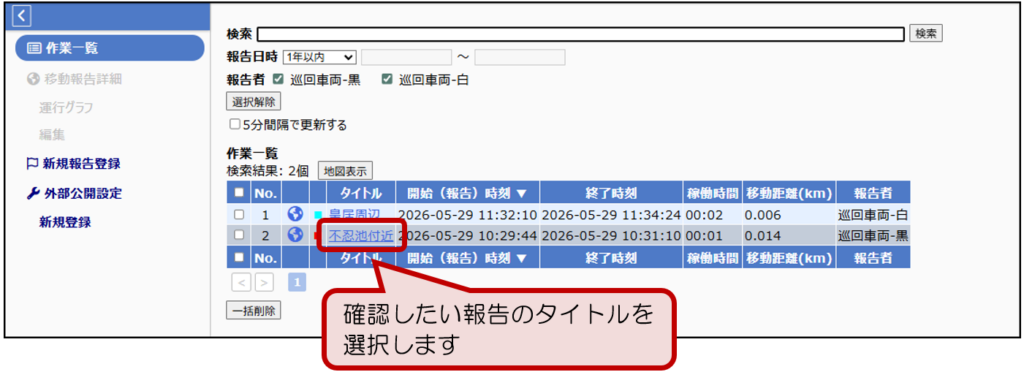Open 外部公開設定 with wrench icon
Viewport: 1024px width, 372px height.
pyautogui.click(x=74, y=193)
